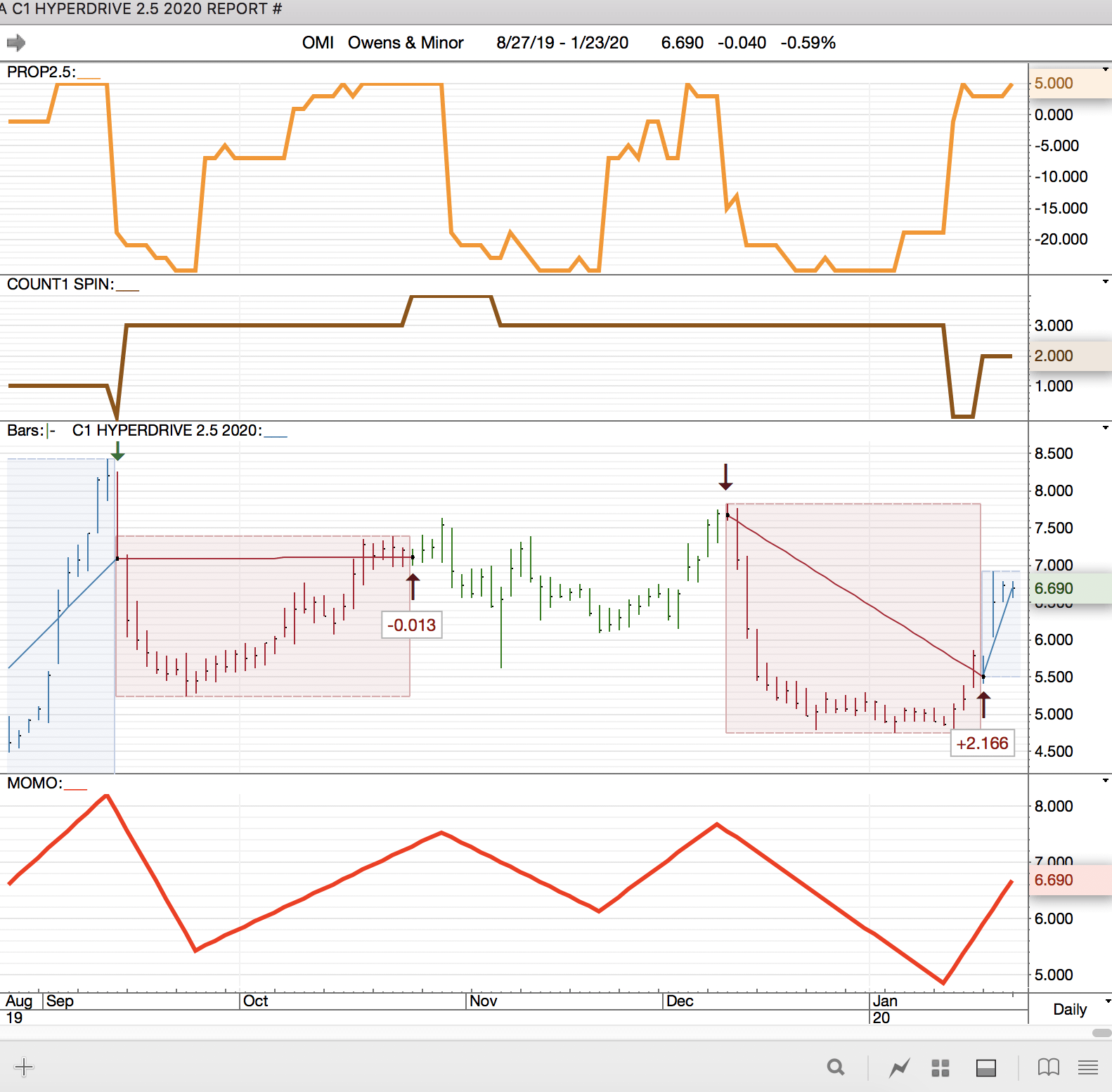The image size is (1112, 1092).
Task: Click the horizontal lines list icon
Action: click(1087, 1067)
